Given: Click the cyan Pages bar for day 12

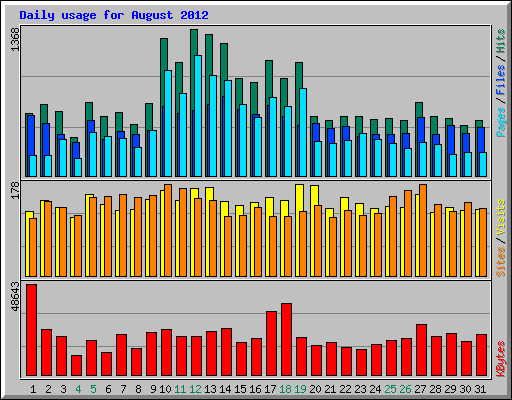Looking at the screenshot, I should pos(198,116).
